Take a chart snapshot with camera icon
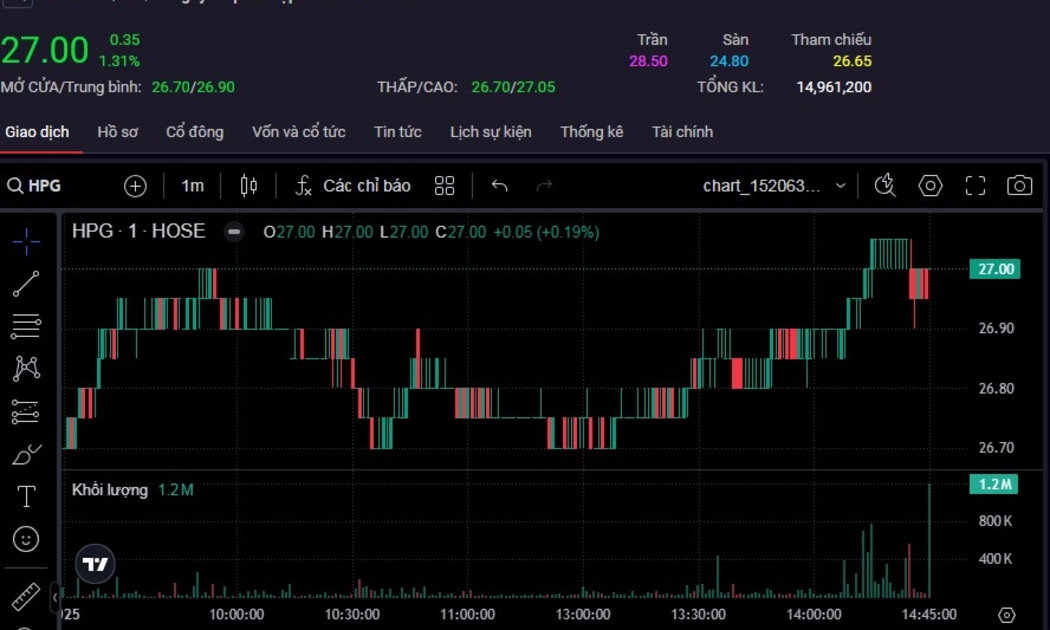 (x=1019, y=186)
